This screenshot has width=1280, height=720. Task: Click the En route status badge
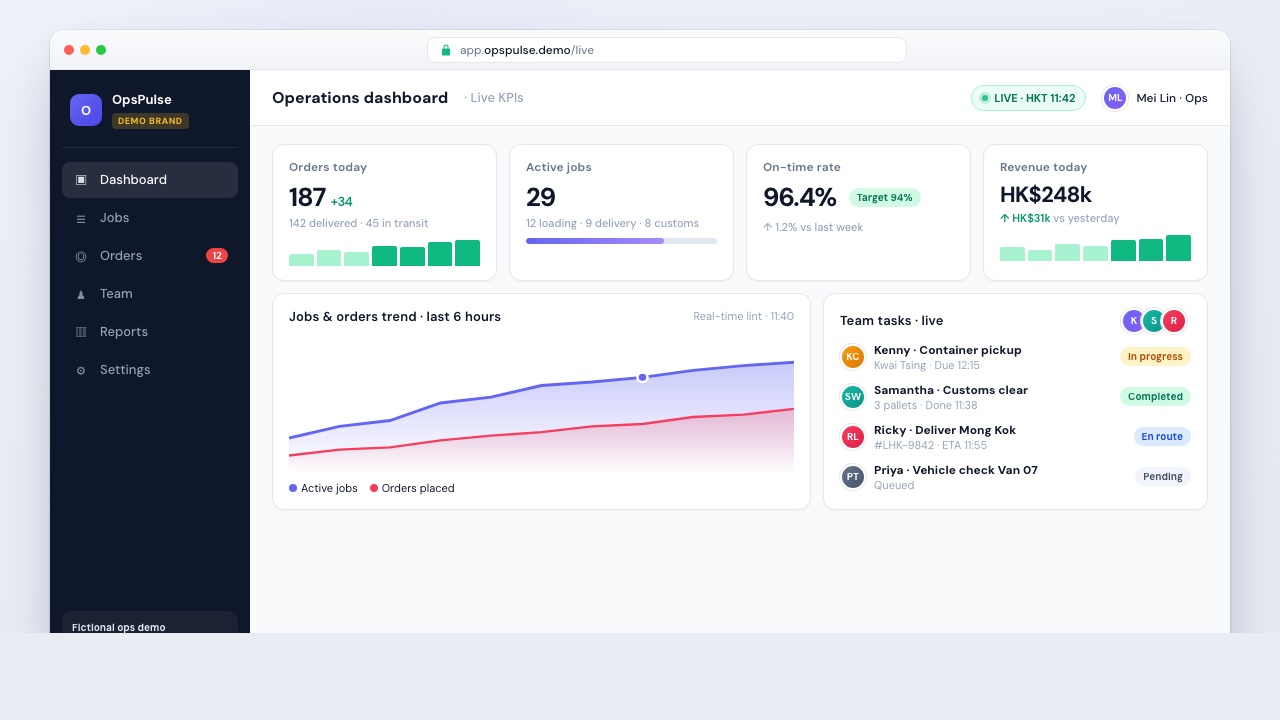tap(1162, 437)
